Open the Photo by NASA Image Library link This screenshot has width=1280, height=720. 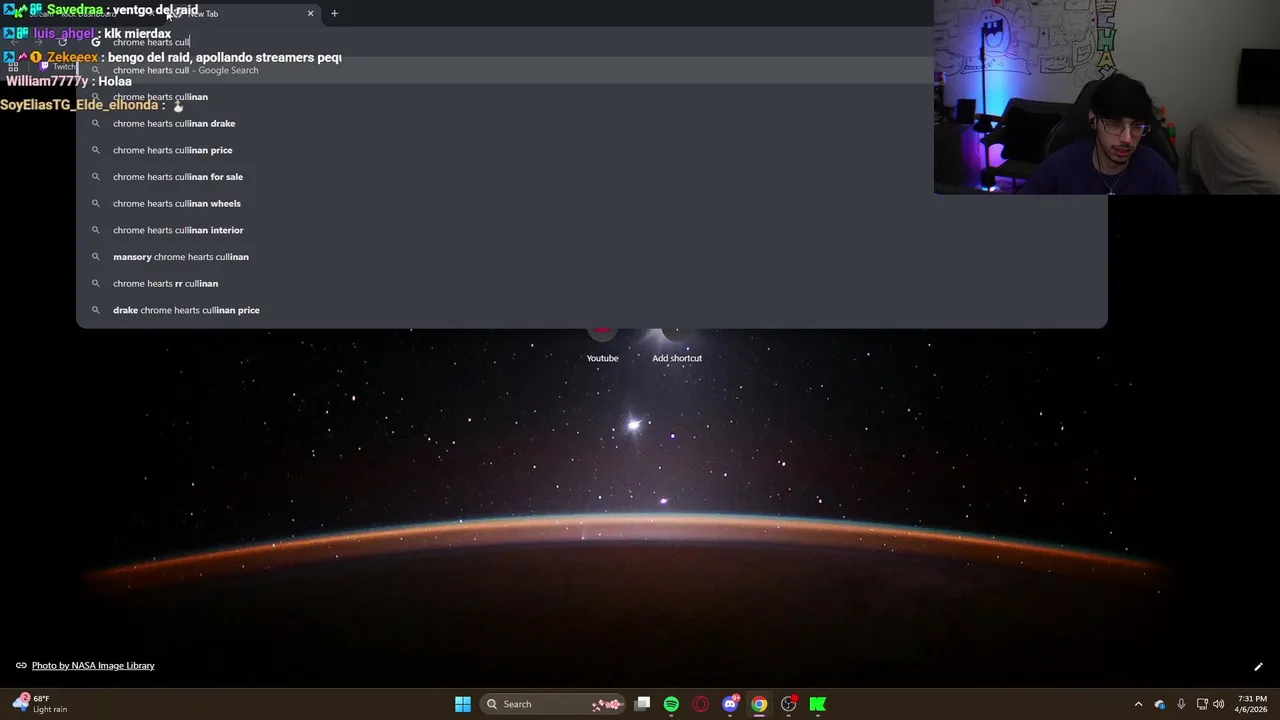(x=93, y=665)
